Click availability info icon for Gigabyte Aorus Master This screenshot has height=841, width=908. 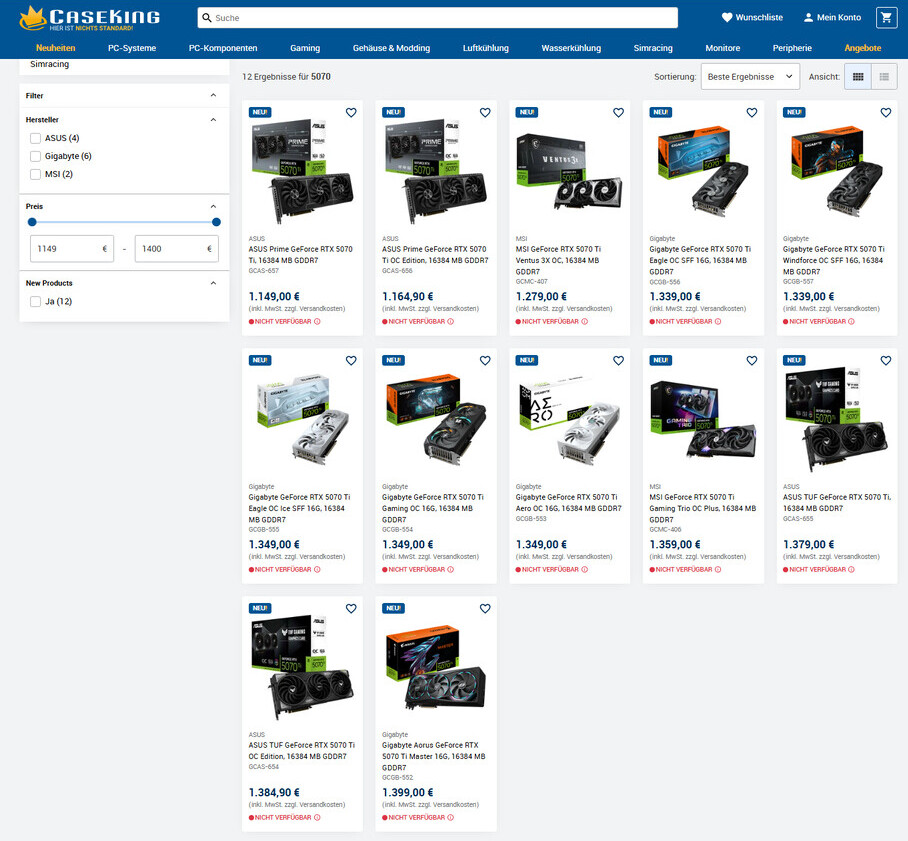pyautogui.click(x=451, y=817)
